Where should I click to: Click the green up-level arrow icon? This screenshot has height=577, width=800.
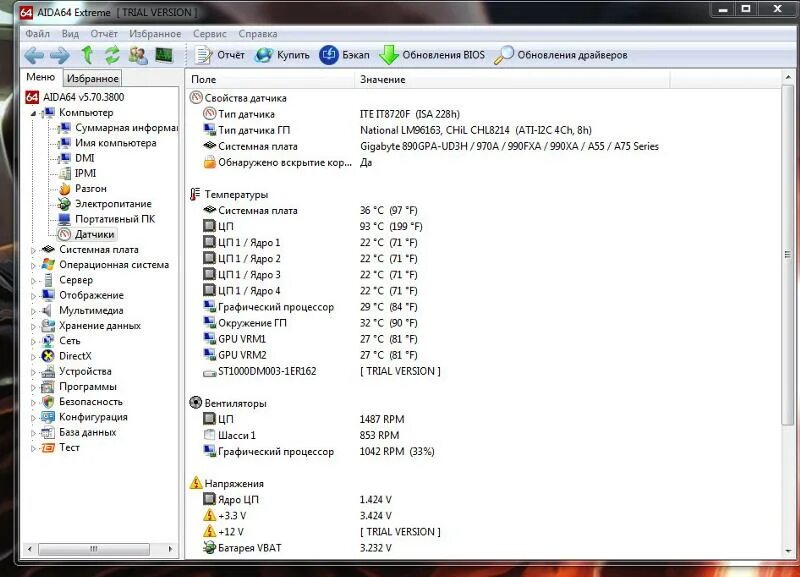pos(87,55)
